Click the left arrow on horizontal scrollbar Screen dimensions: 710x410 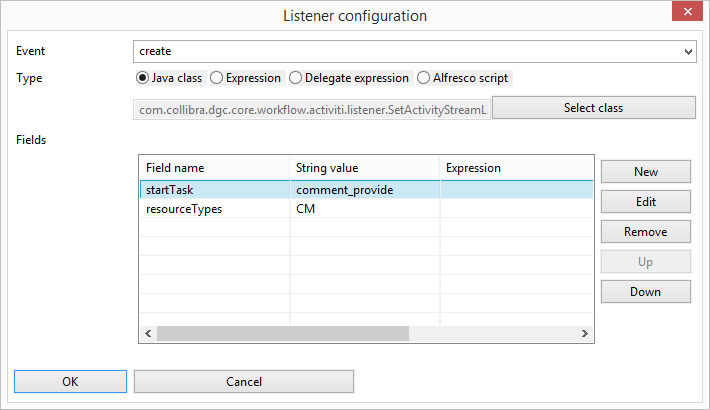(x=148, y=333)
